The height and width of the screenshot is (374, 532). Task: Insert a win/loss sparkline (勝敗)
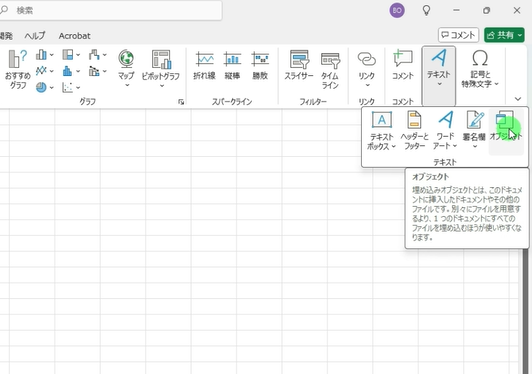coord(260,66)
